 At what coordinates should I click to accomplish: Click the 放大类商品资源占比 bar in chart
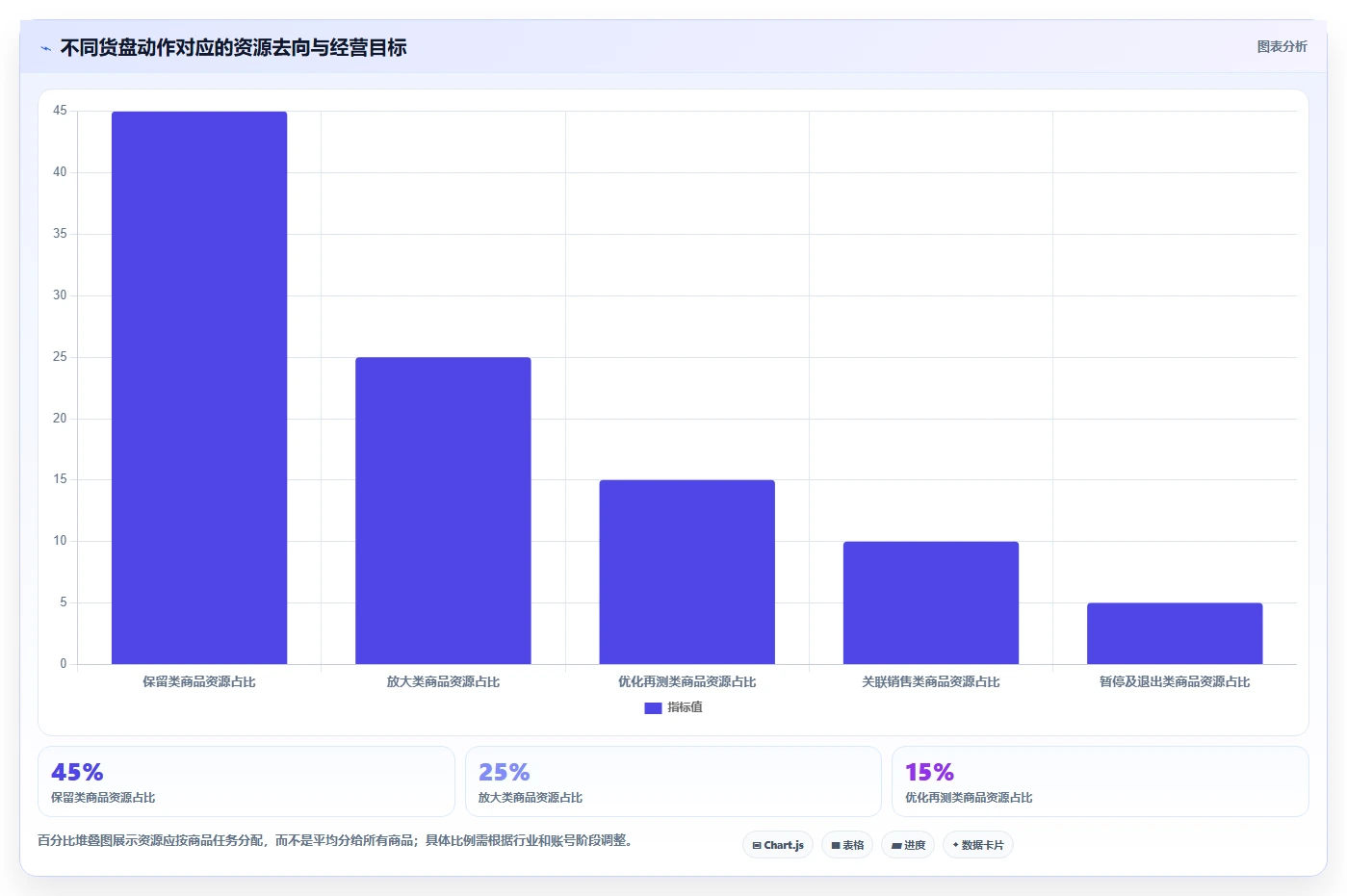coord(443,511)
